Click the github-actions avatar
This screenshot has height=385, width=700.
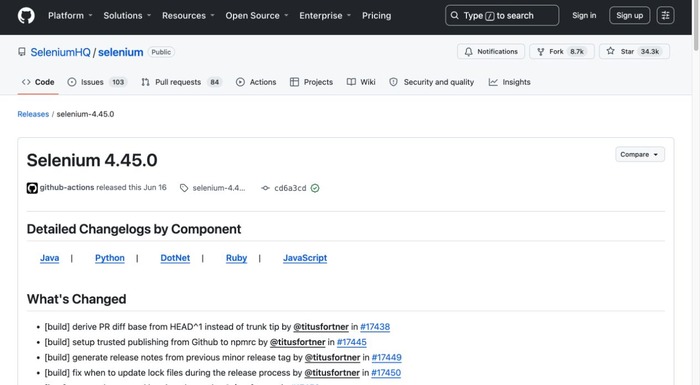pyautogui.click(x=32, y=188)
